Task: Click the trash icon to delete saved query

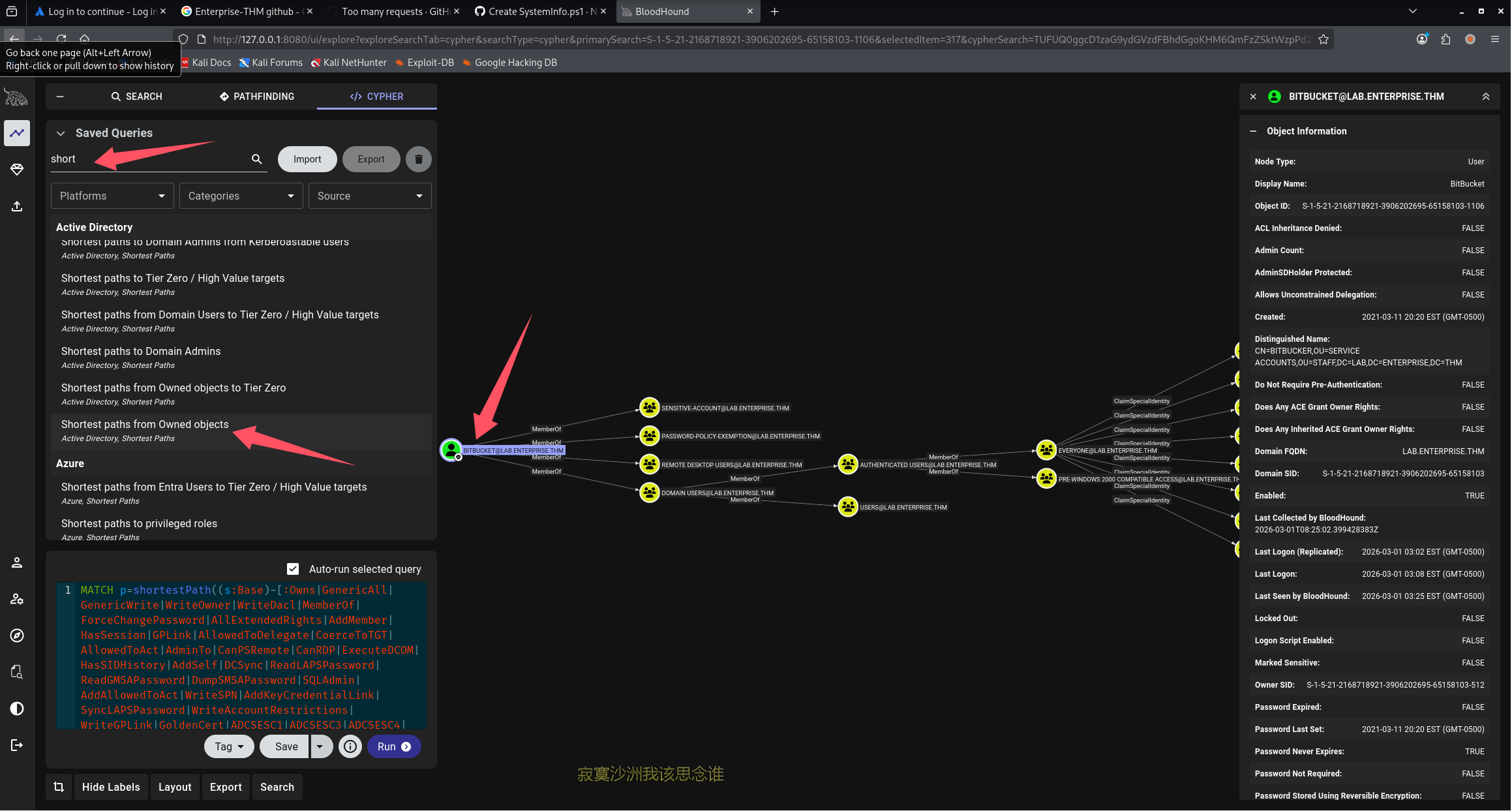Action: click(418, 159)
